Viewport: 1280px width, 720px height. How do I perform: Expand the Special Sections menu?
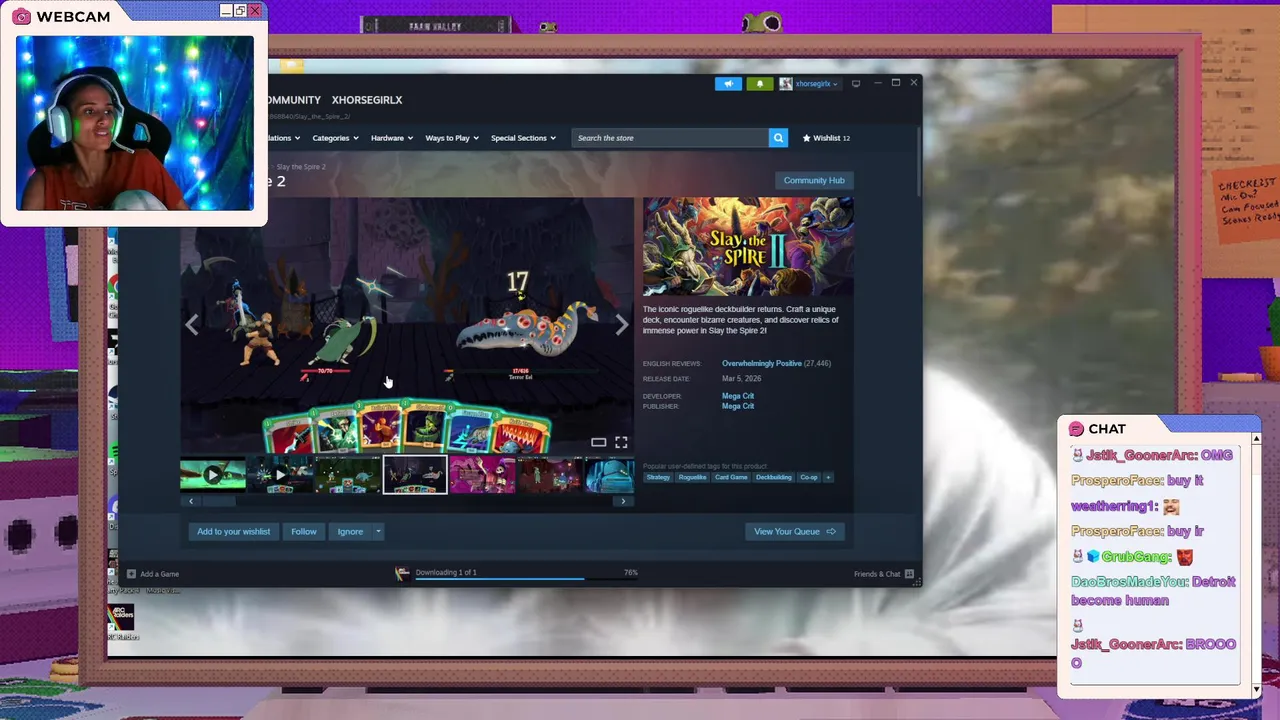(523, 138)
